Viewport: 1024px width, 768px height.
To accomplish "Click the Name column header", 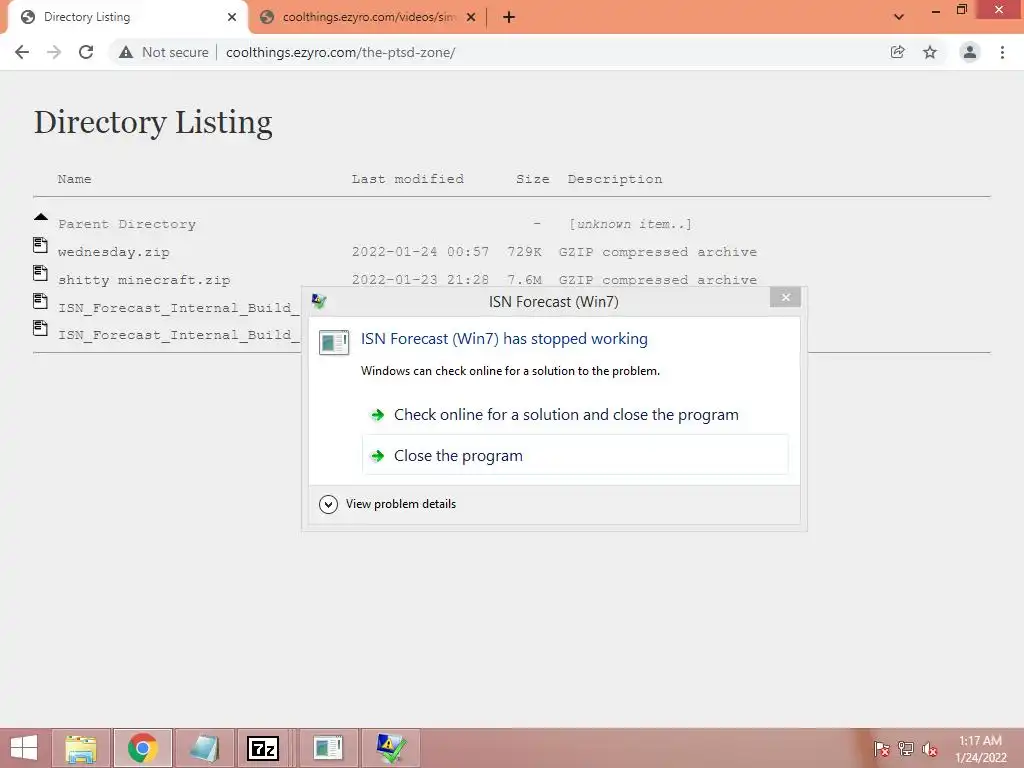I will point(74,179).
